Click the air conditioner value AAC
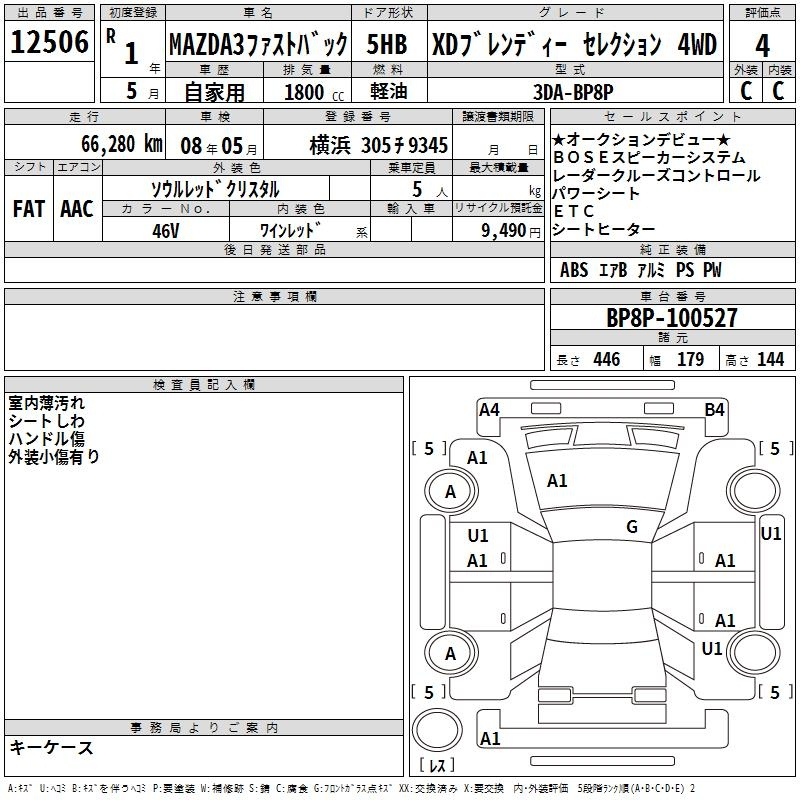This screenshot has height=800, width=800. click(x=77, y=209)
